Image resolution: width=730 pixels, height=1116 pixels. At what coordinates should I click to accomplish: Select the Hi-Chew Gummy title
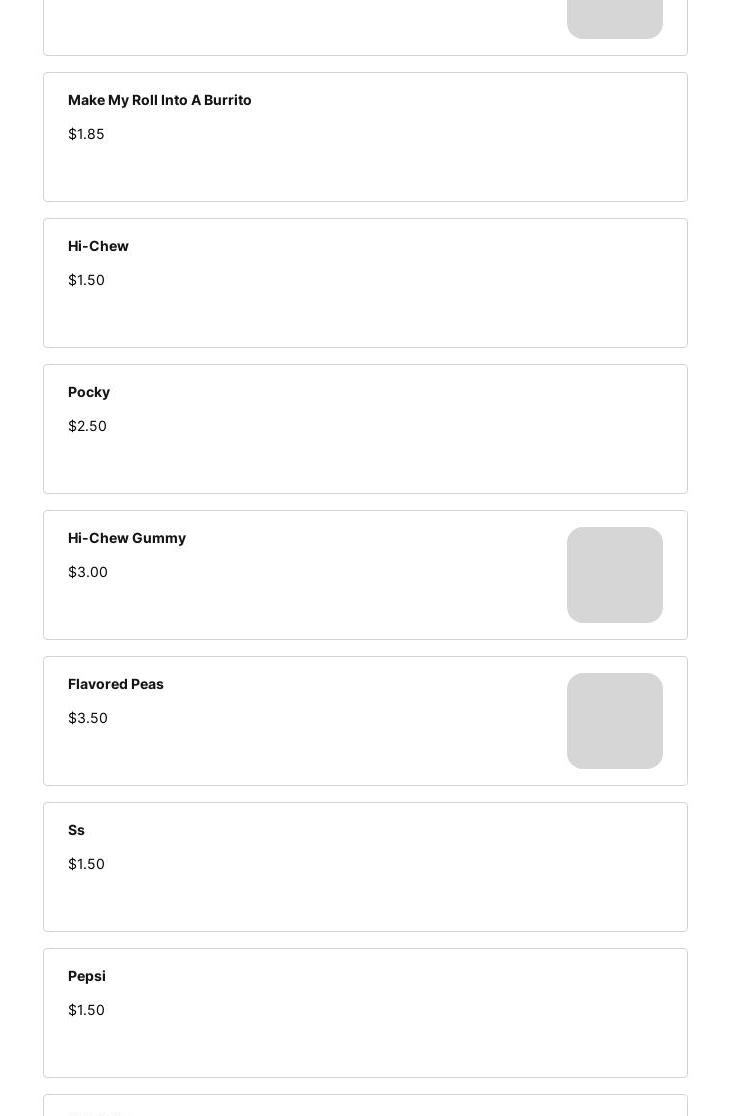click(127, 538)
